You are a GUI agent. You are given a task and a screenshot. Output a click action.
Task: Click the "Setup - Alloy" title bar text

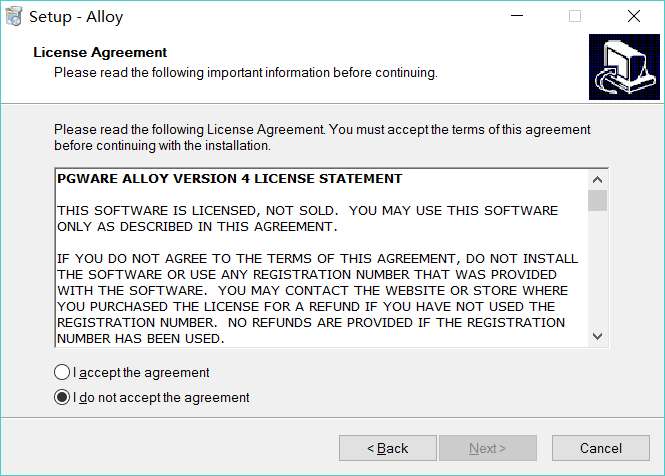(x=76, y=17)
